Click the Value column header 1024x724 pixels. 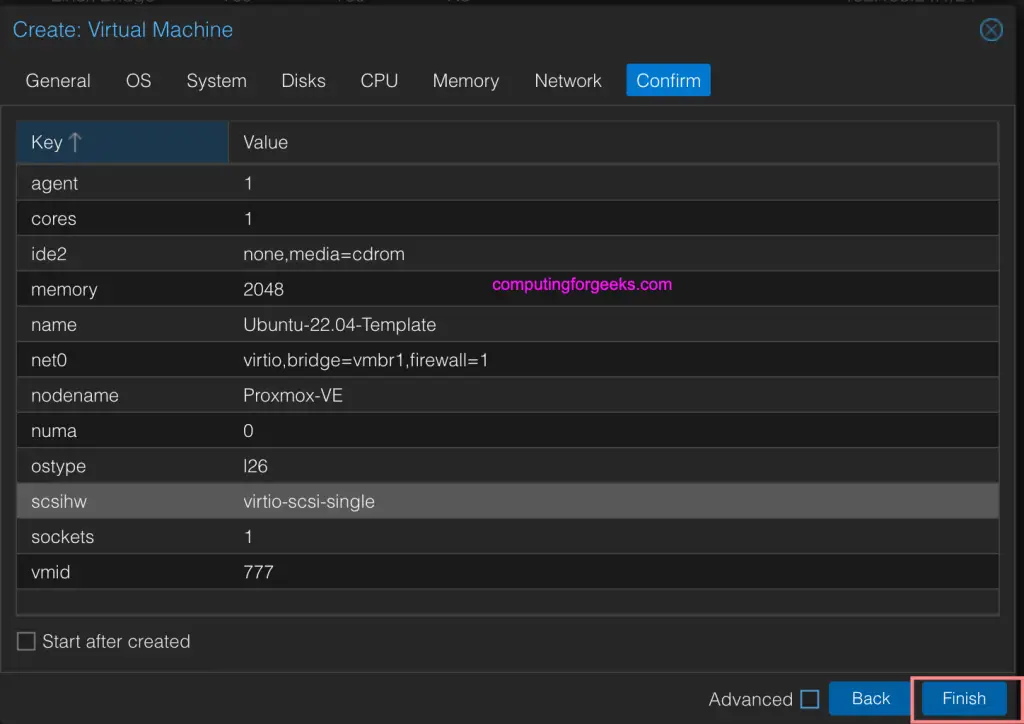[x=613, y=142]
